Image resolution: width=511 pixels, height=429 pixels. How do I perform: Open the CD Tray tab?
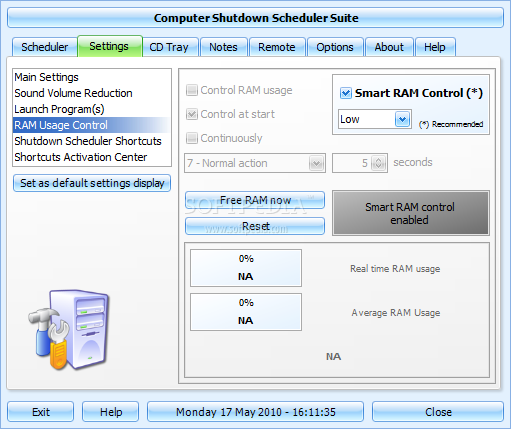(x=169, y=47)
